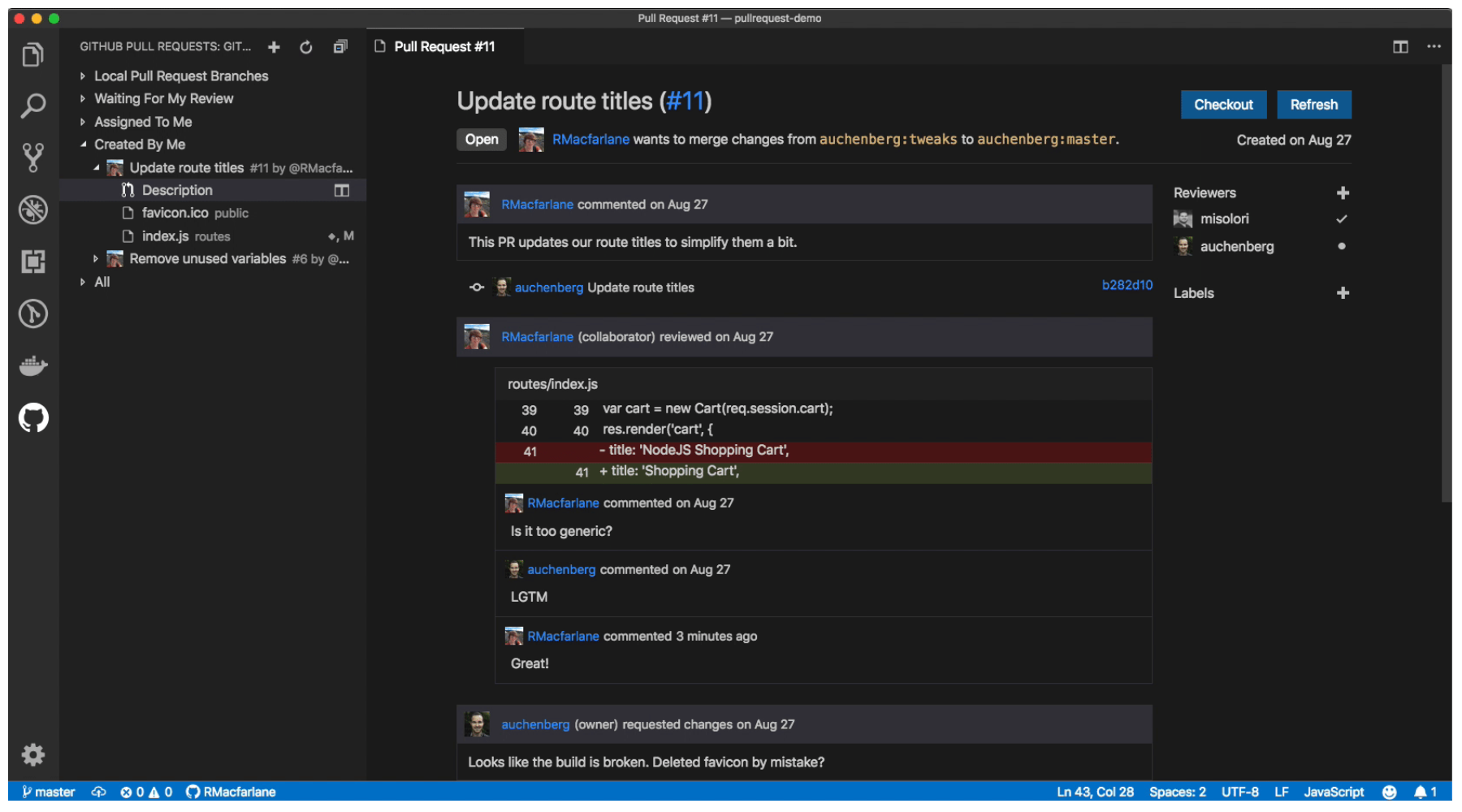Click auchenberg avatar on requested changes review

pos(477,724)
